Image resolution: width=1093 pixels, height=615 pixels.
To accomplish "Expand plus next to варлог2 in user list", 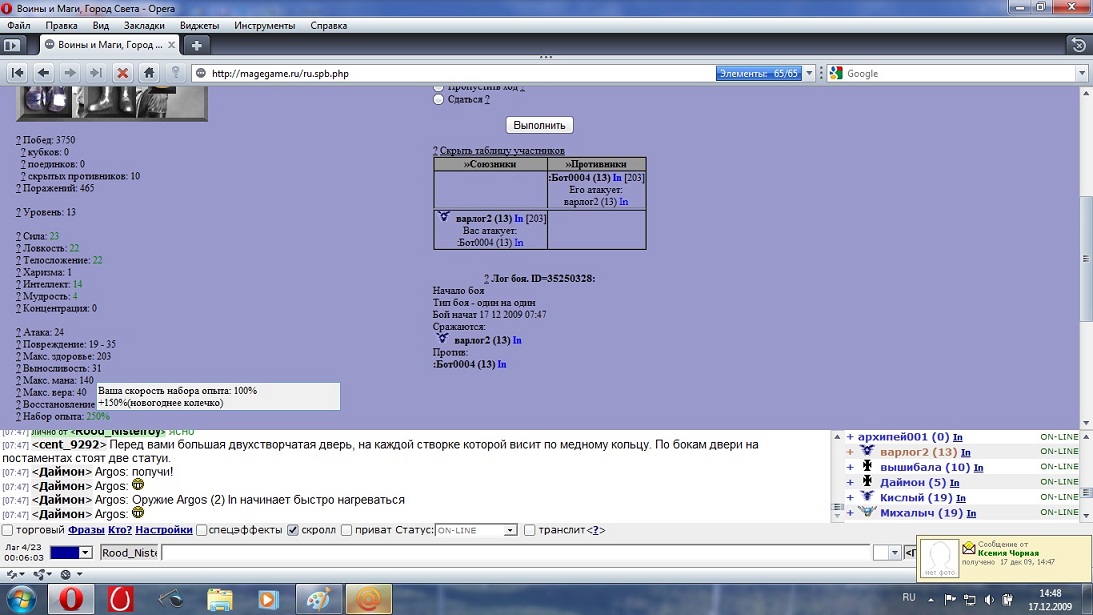I will (850, 452).
